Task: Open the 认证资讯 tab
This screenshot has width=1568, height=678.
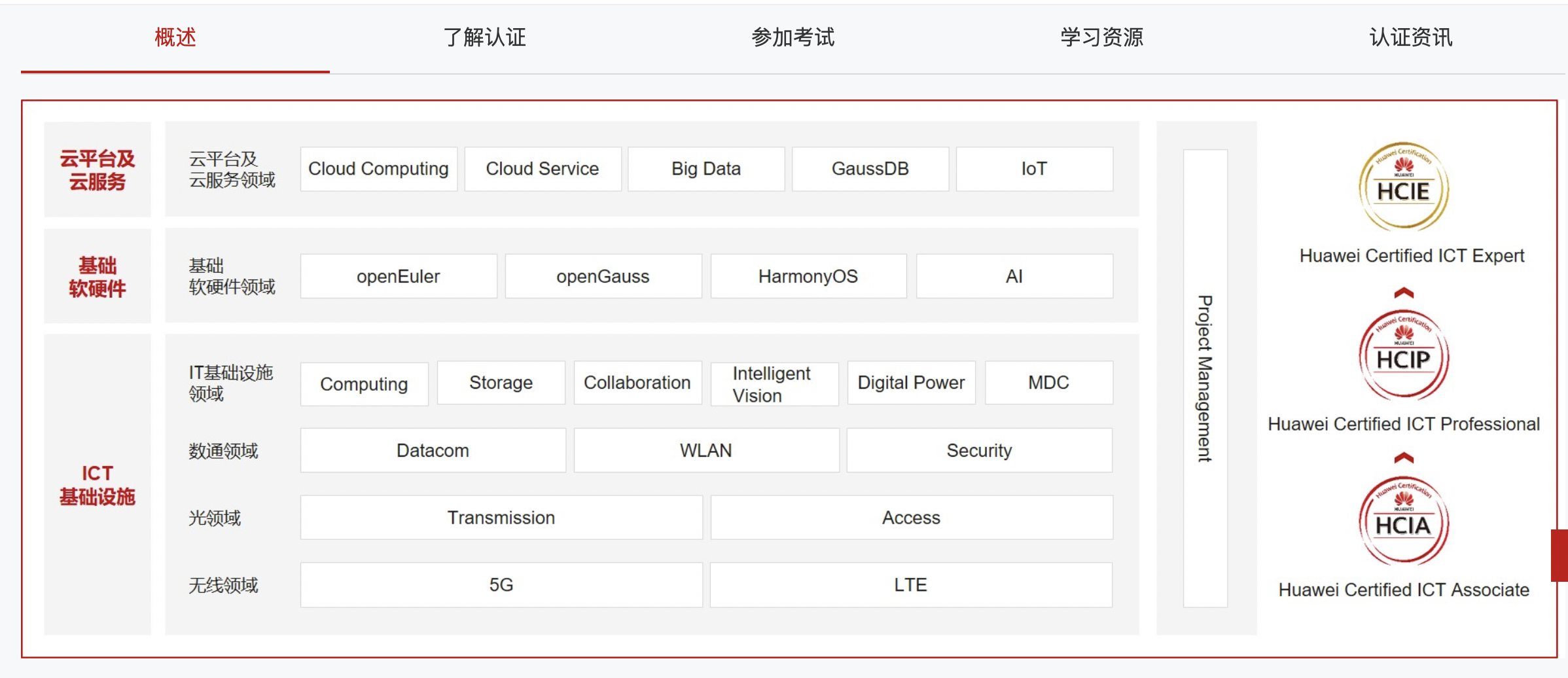Action: pos(1411,37)
